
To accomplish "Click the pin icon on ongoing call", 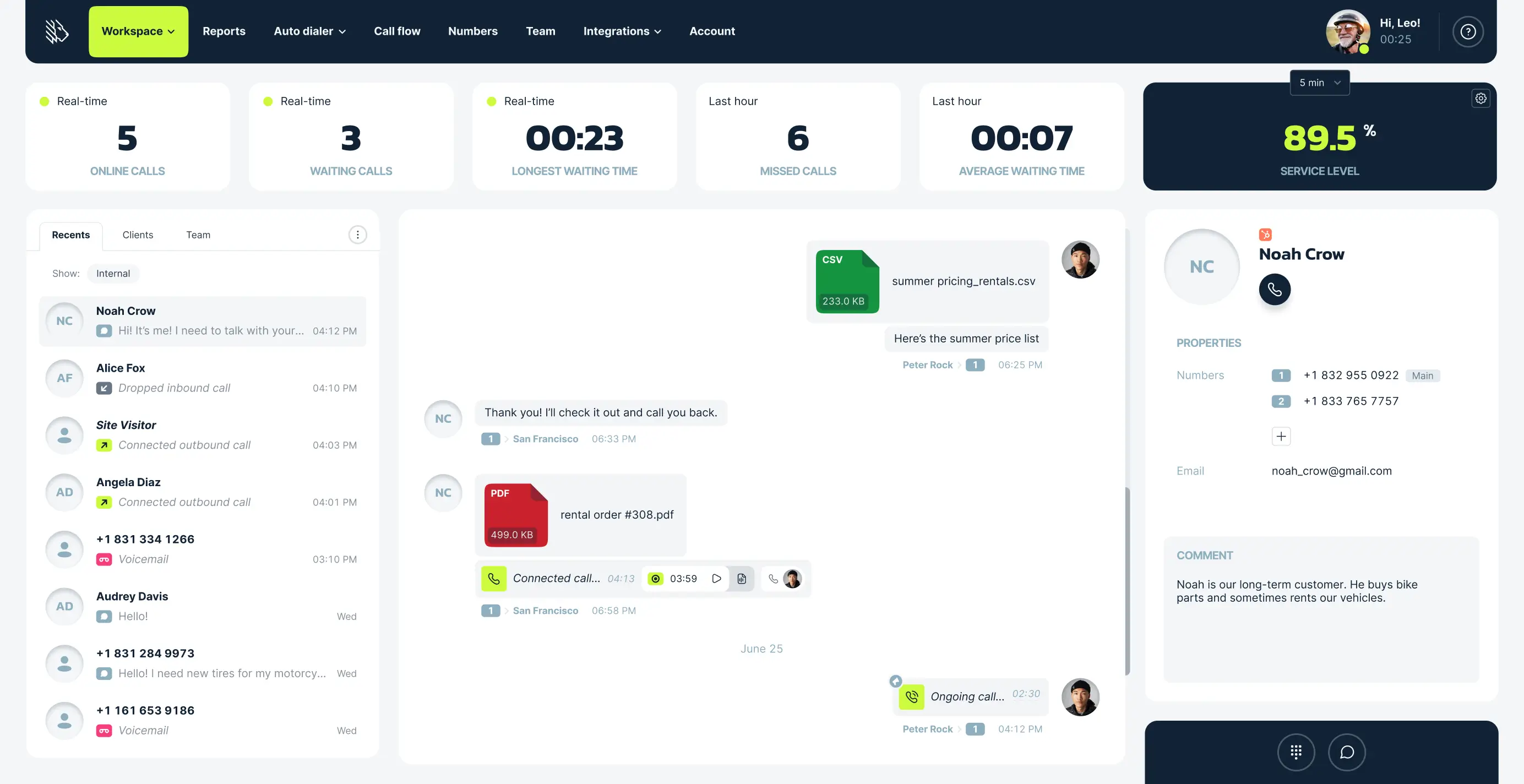I will click(896, 680).
